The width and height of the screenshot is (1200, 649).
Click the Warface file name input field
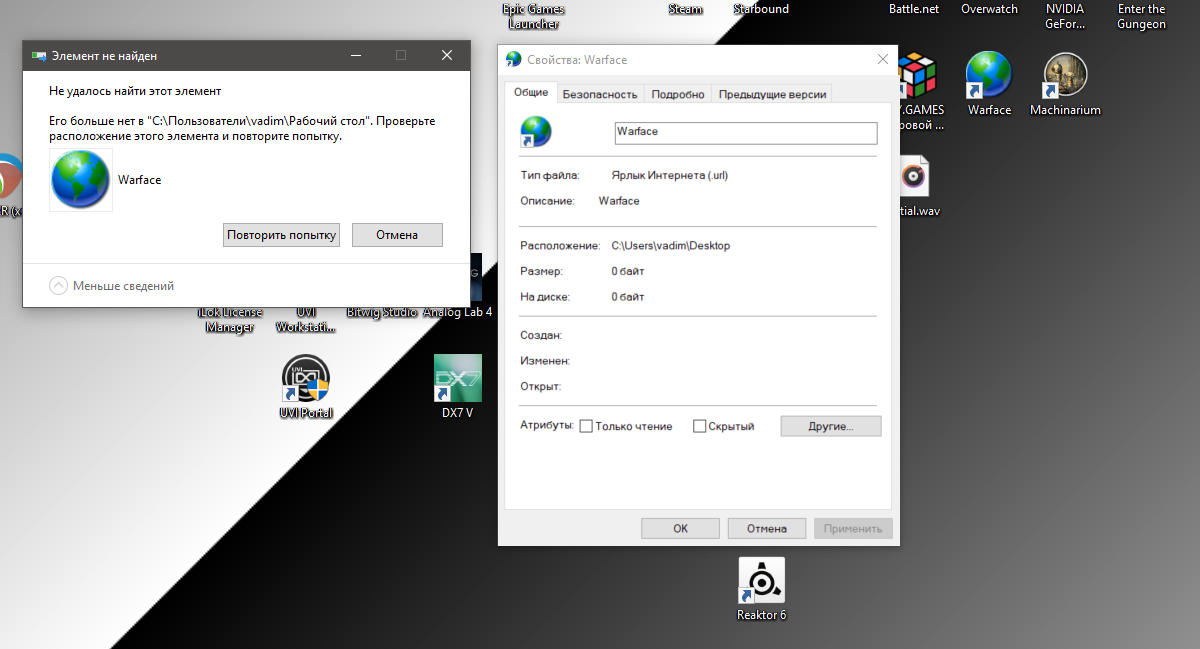[x=745, y=132]
